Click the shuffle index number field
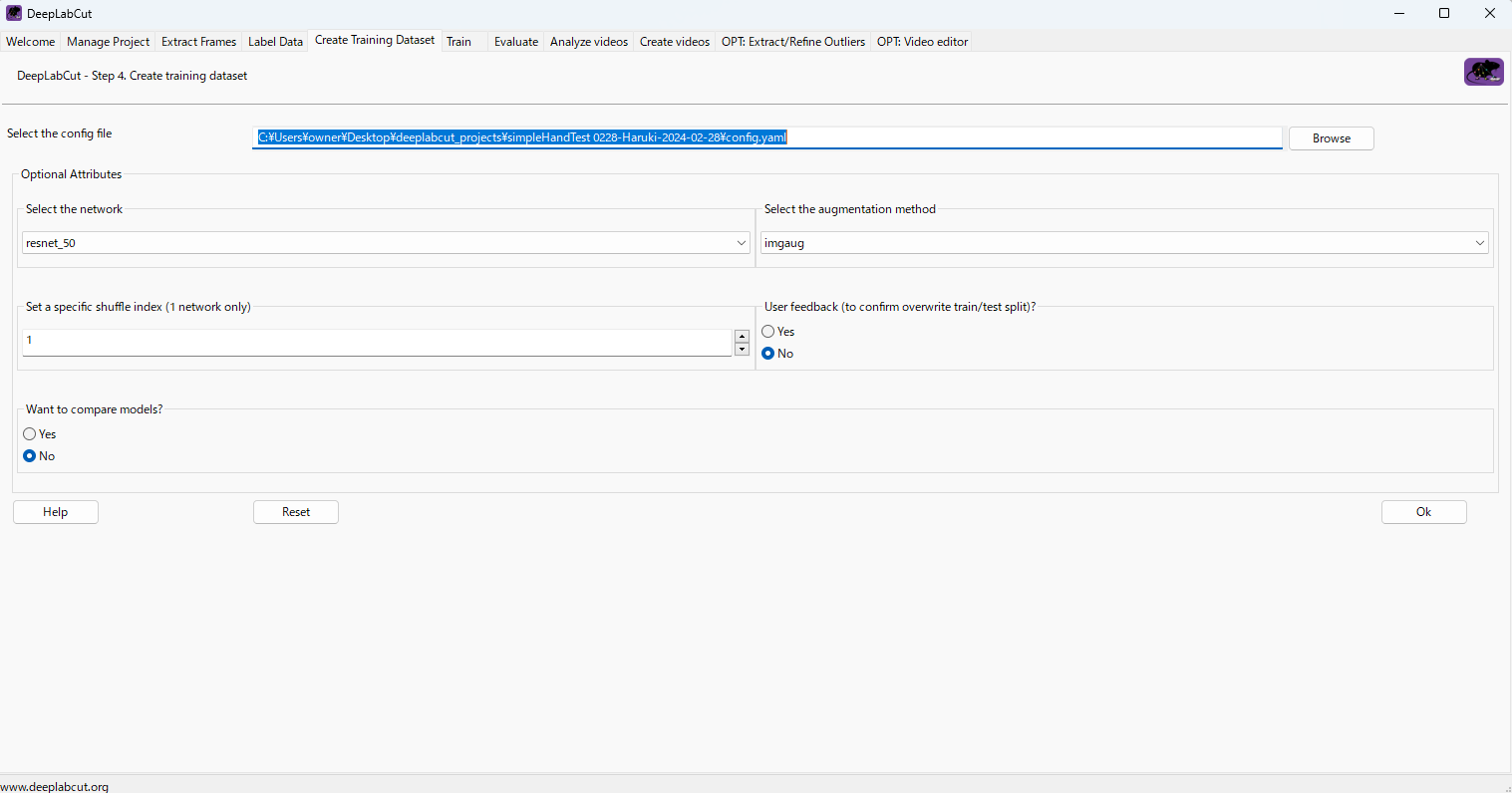Image resolution: width=1512 pixels, height=793 pixels. 377,342
